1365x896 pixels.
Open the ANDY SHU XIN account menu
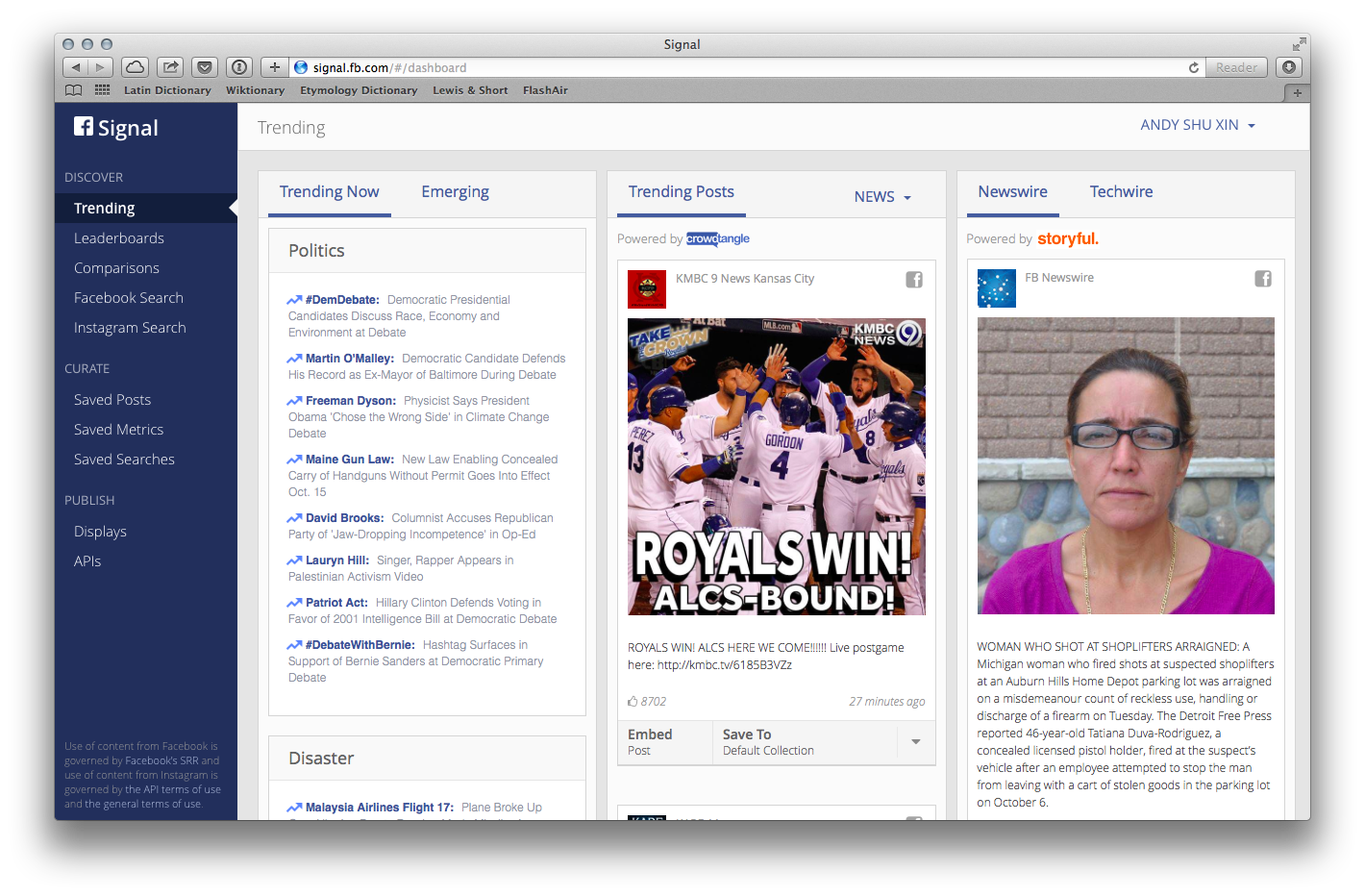pyautogui.click(x=1198, y=125)
